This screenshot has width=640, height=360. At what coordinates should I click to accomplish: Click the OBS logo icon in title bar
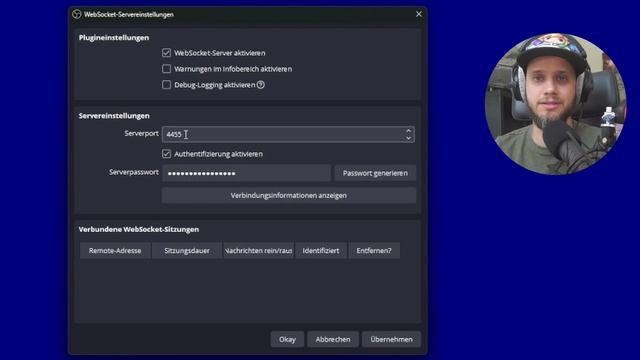(77, 14)
